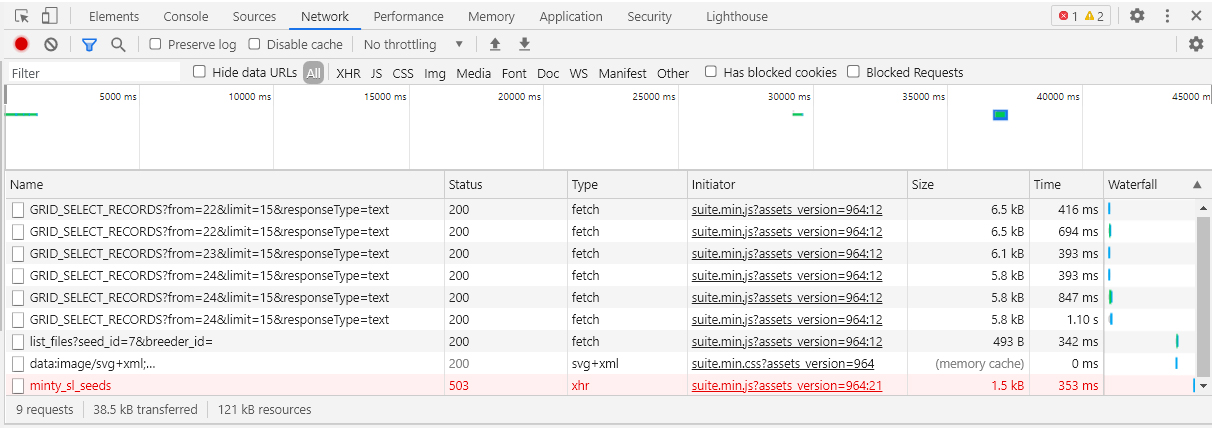Clear the network log
The image size is (1212, 428).
pyautogui.click(x=51, y=44)
